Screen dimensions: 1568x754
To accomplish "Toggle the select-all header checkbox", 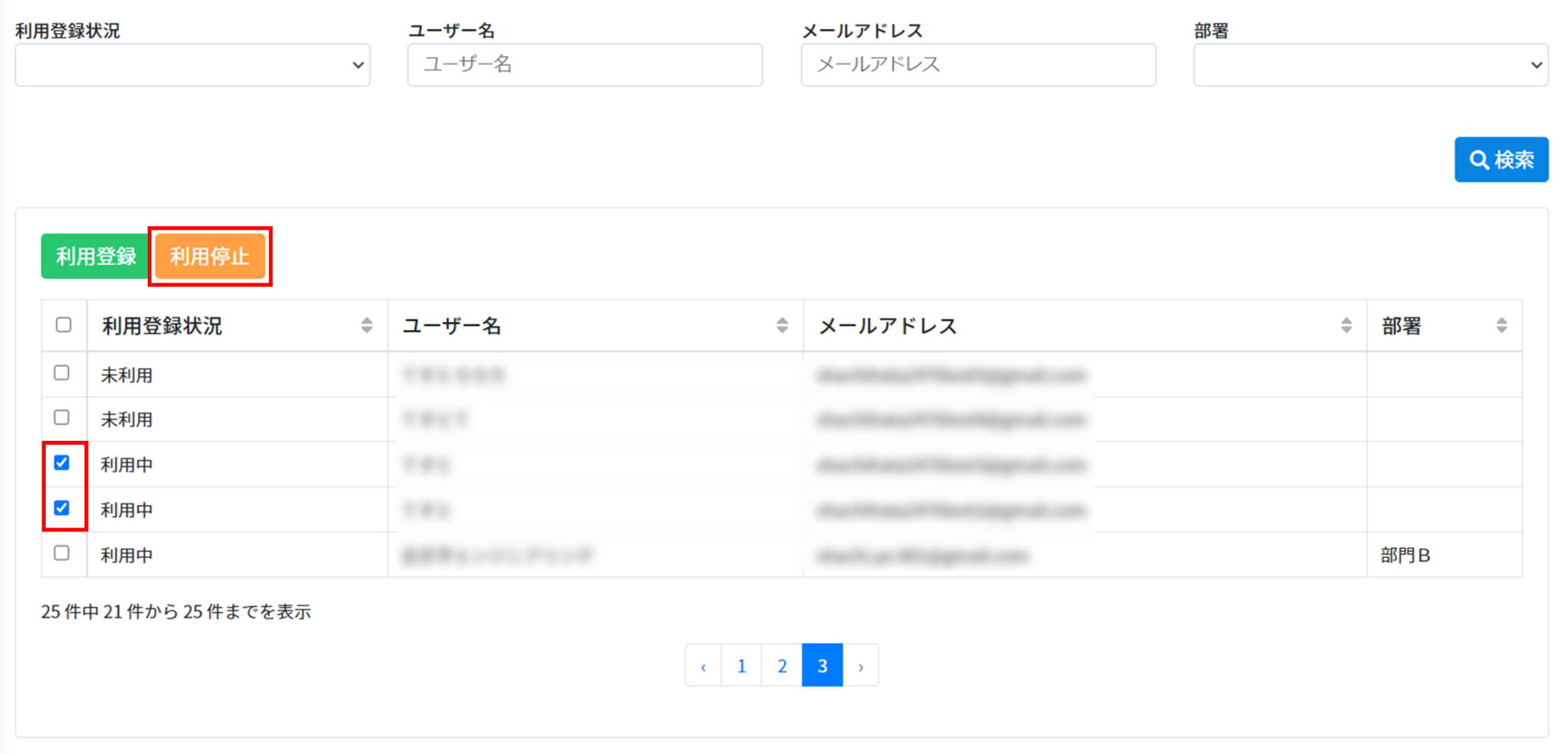I will [64, 325].
